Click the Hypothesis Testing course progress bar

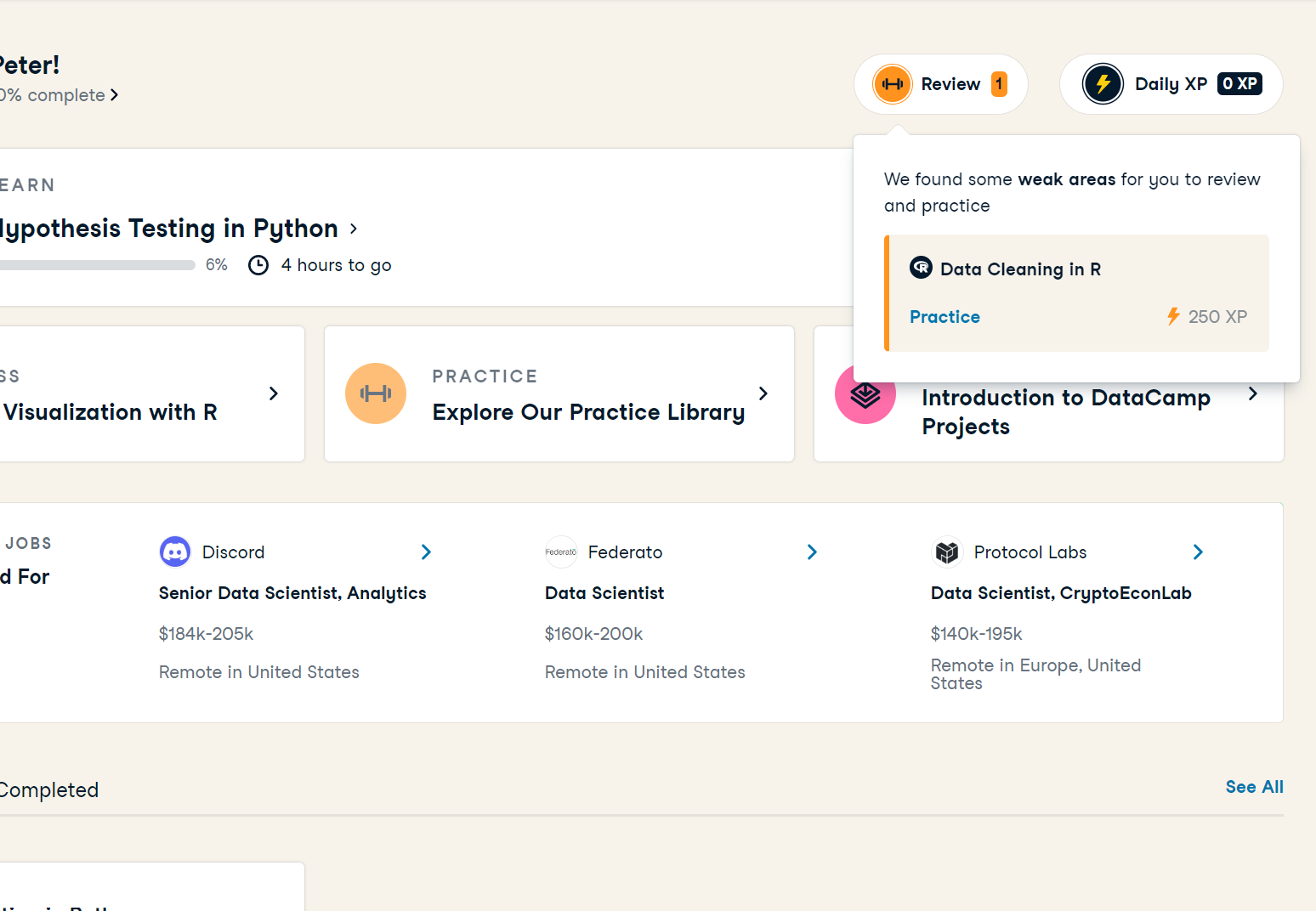[98, 265]
